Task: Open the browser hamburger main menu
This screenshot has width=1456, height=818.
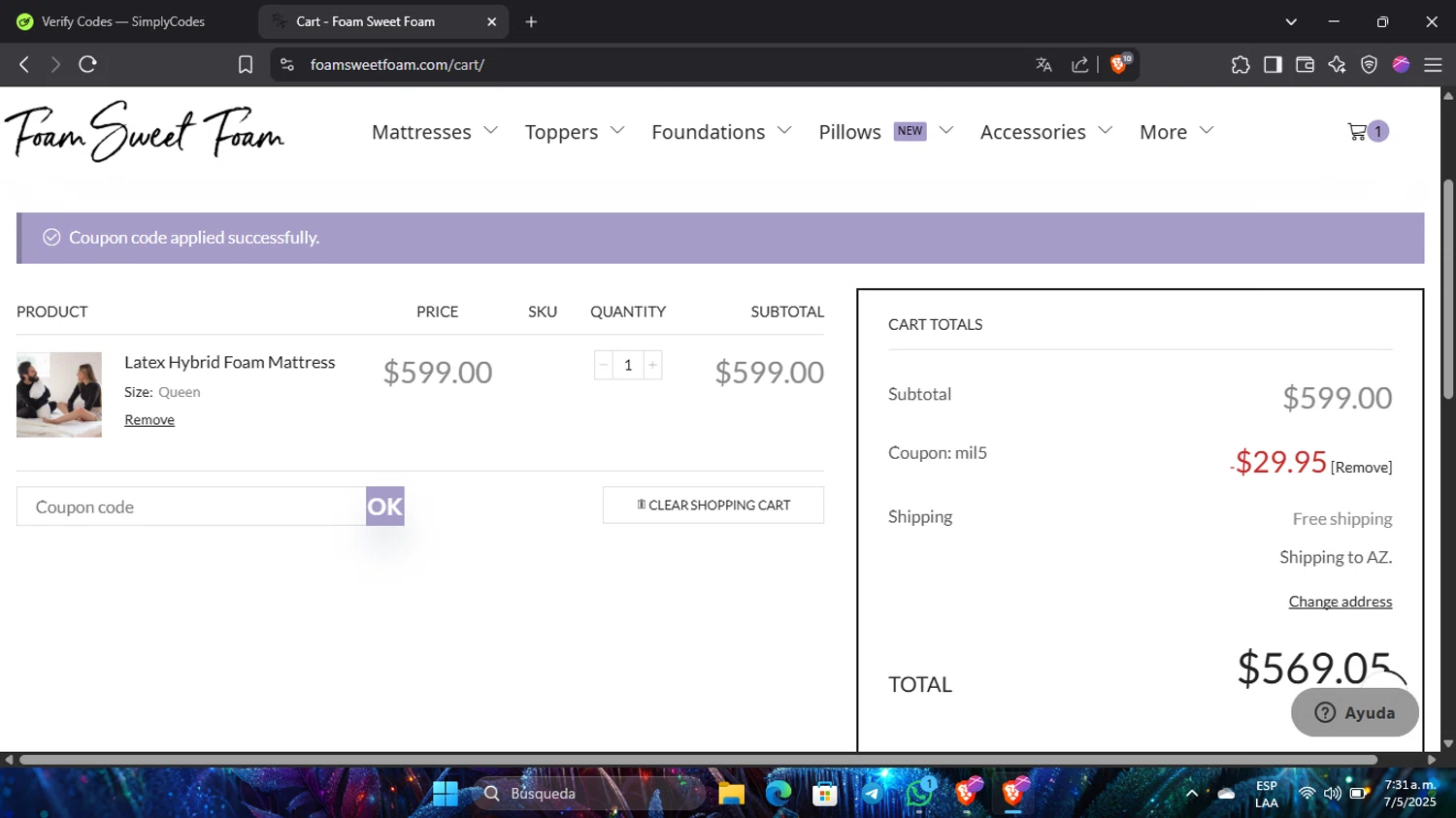Action: click(x=1433, y=65)
